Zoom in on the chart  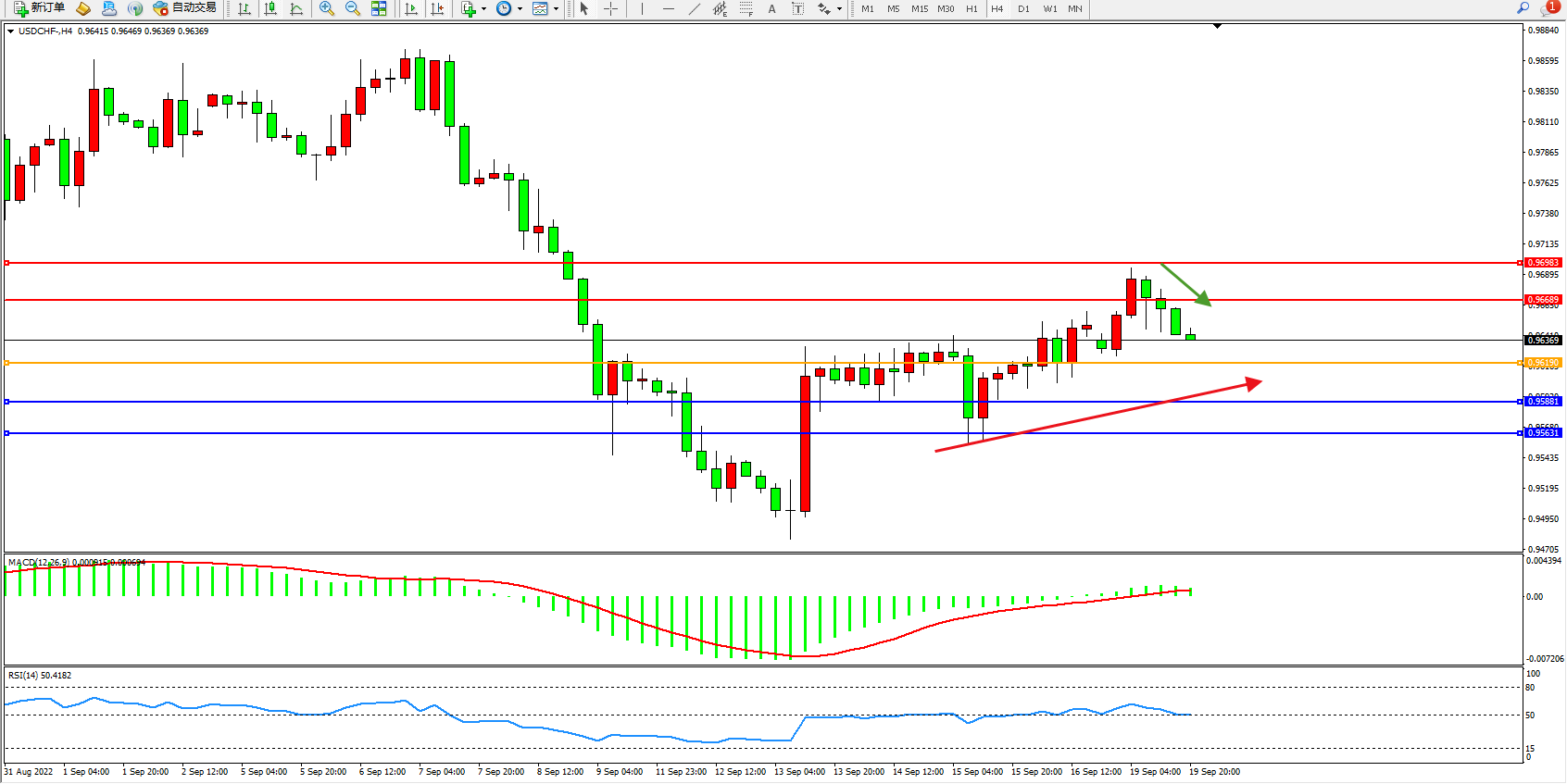327,8
